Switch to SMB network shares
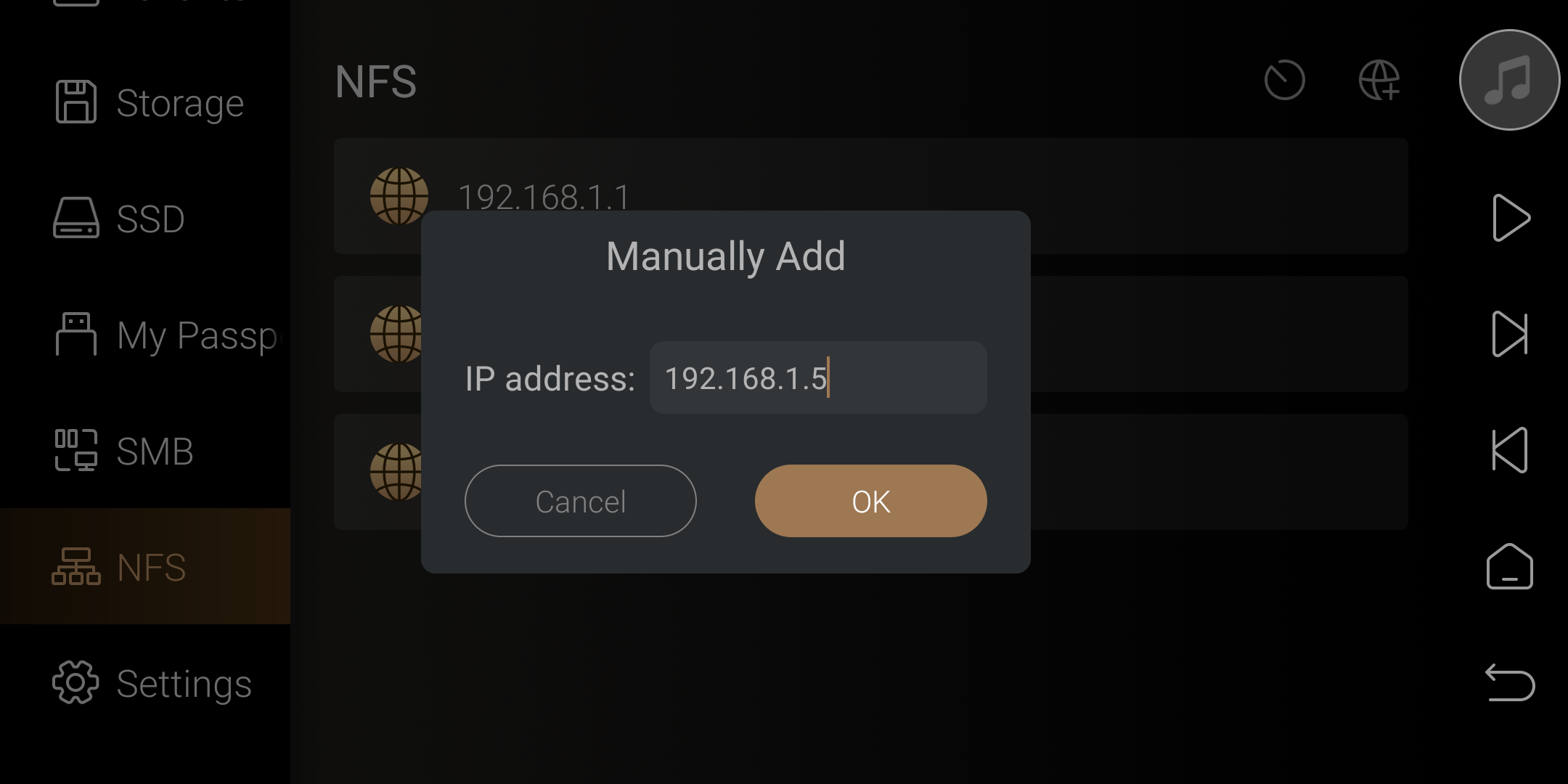 coord(145,451)
